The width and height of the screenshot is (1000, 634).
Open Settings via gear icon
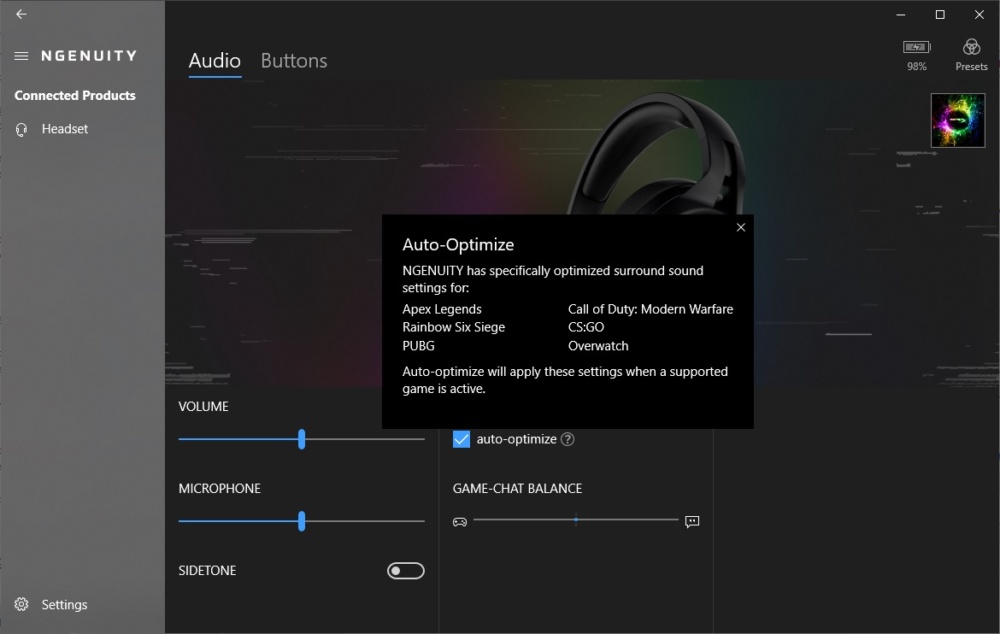click(x=22, y=604)
